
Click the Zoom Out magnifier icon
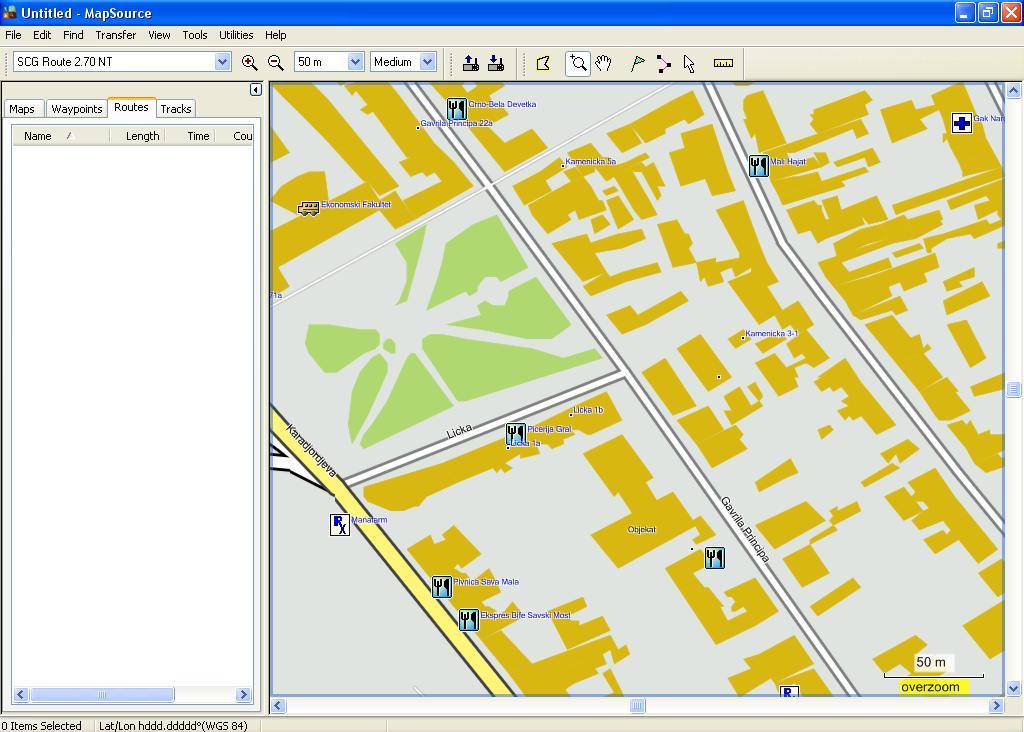point(276,62)
